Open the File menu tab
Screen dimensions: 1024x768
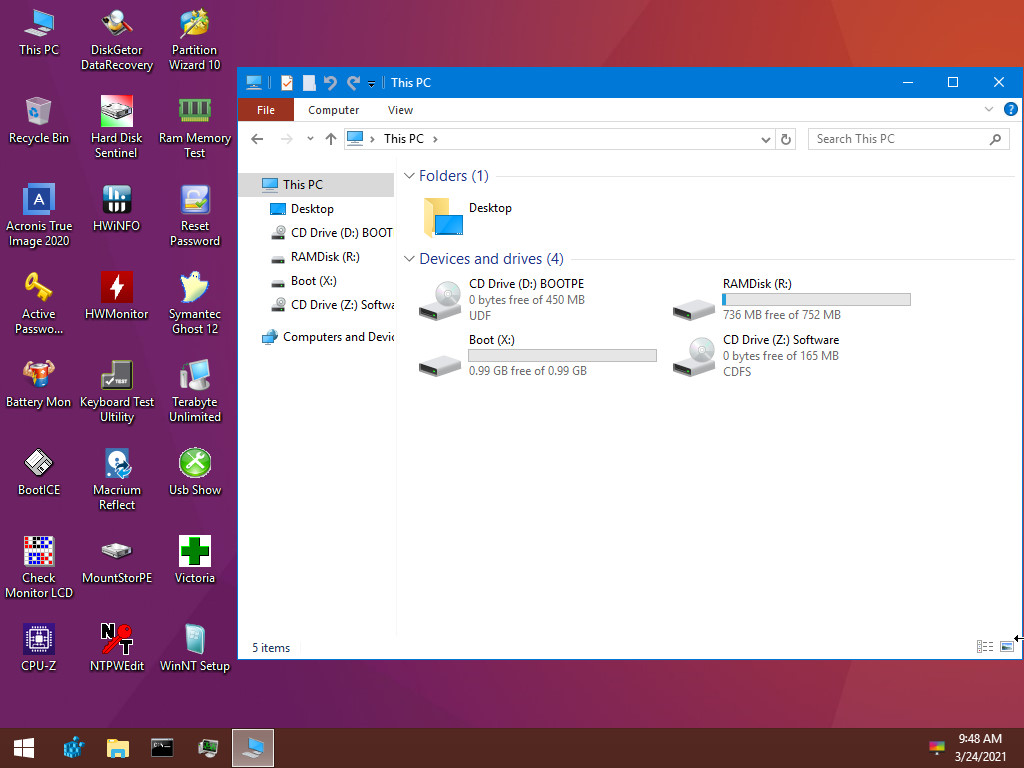pos(266,110)
